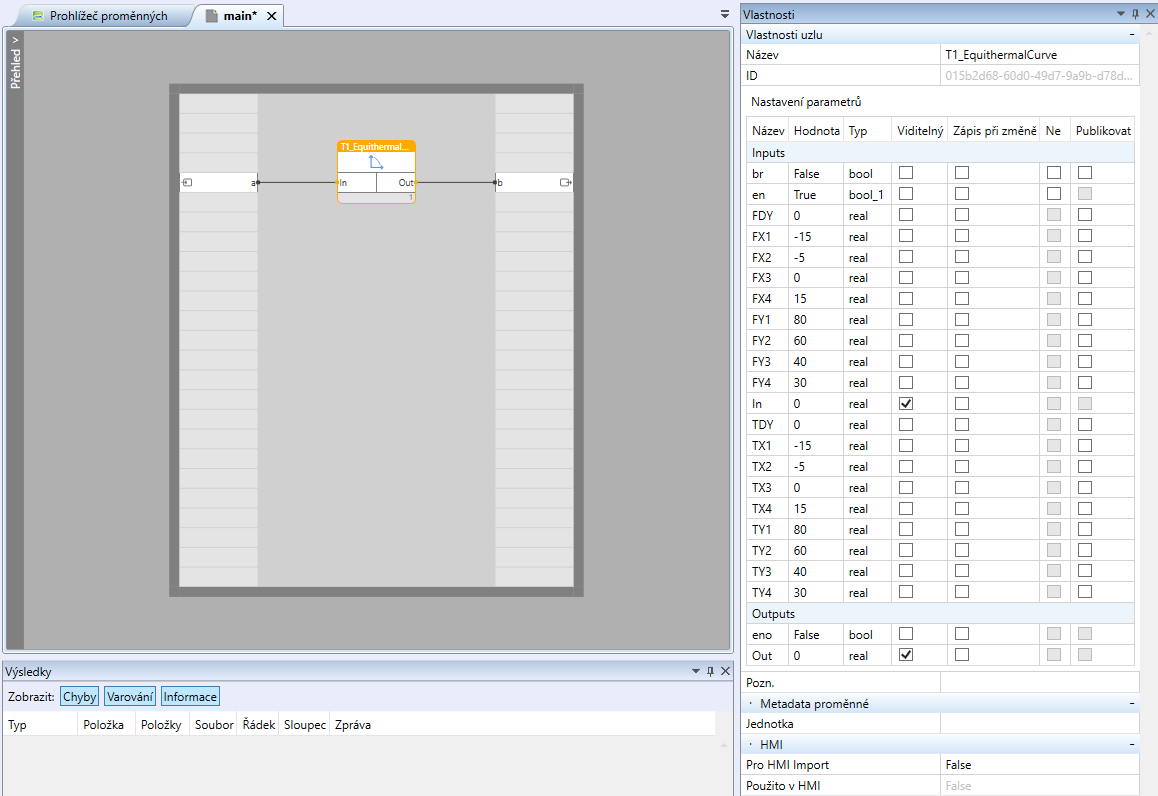Close the main* tab
The image size is (1158, 796).
[272, 16]
